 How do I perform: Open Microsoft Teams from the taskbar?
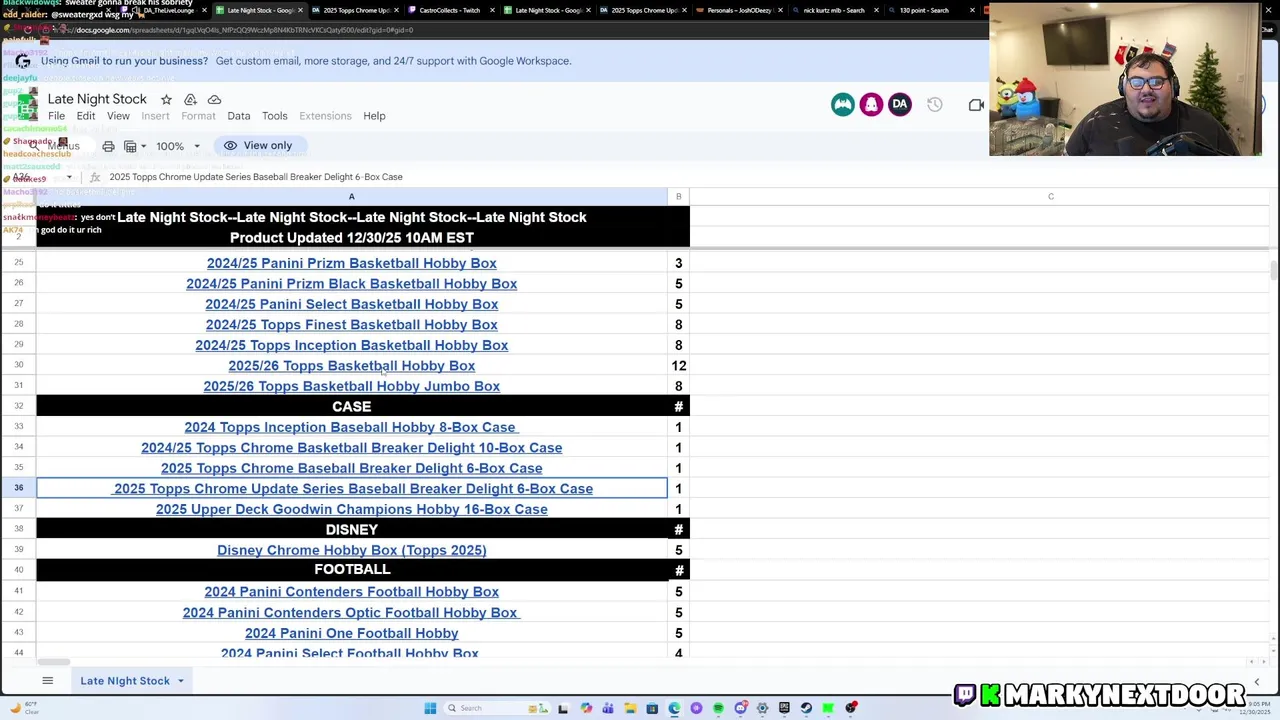tap(608, 708)
